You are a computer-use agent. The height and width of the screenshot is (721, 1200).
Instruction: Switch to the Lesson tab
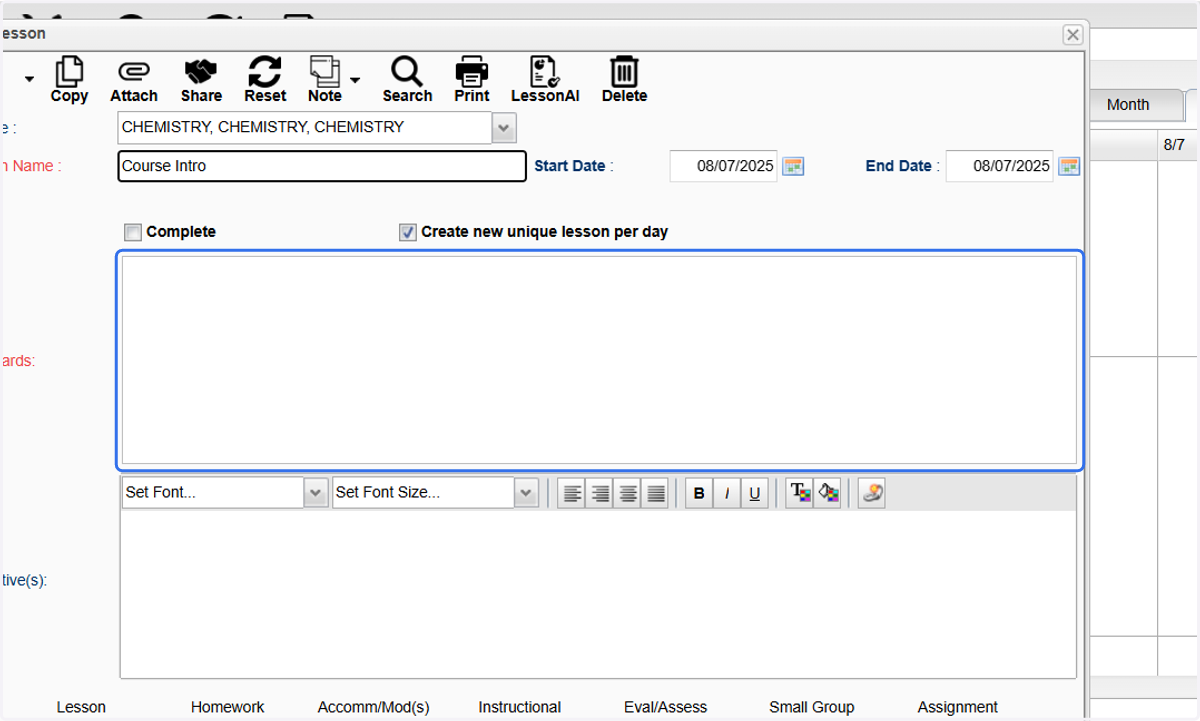[81, 707]
